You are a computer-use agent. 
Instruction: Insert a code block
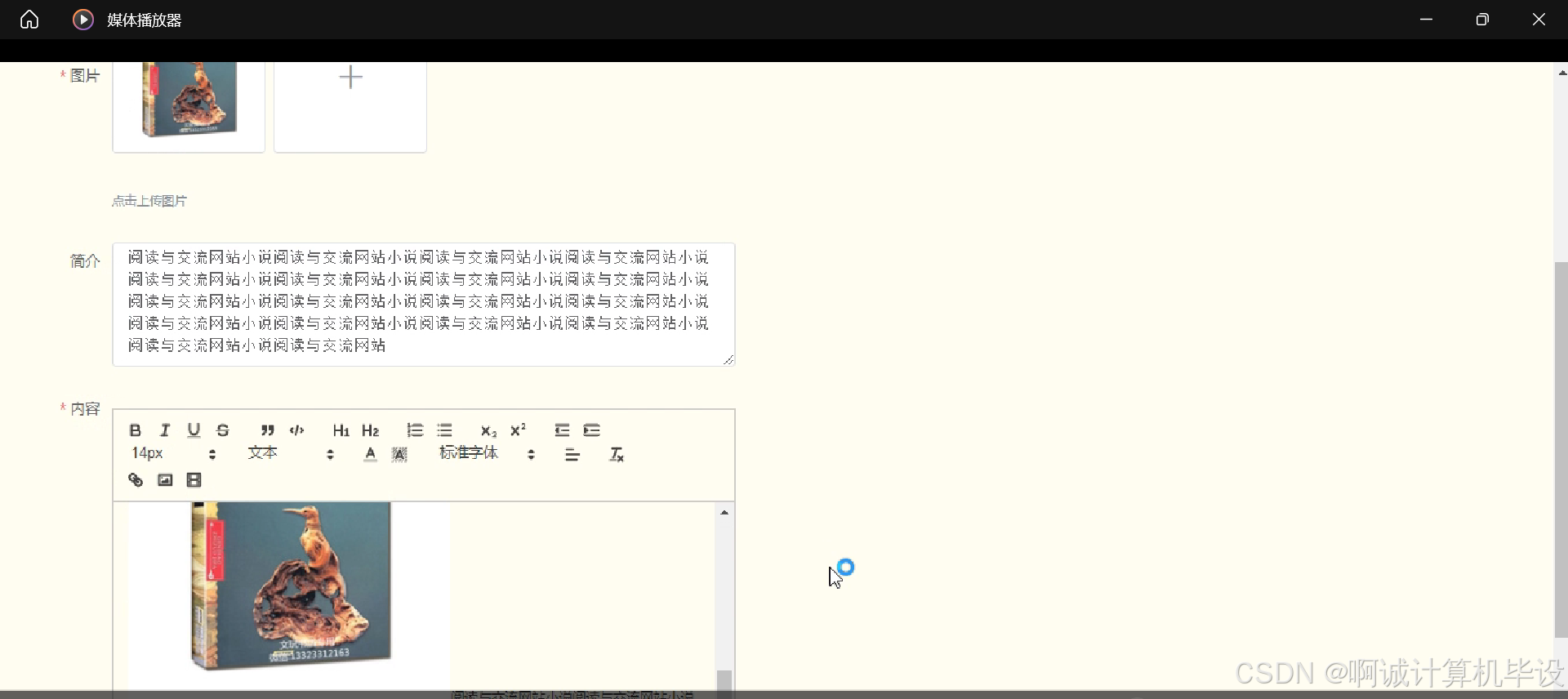pos(297,430)
